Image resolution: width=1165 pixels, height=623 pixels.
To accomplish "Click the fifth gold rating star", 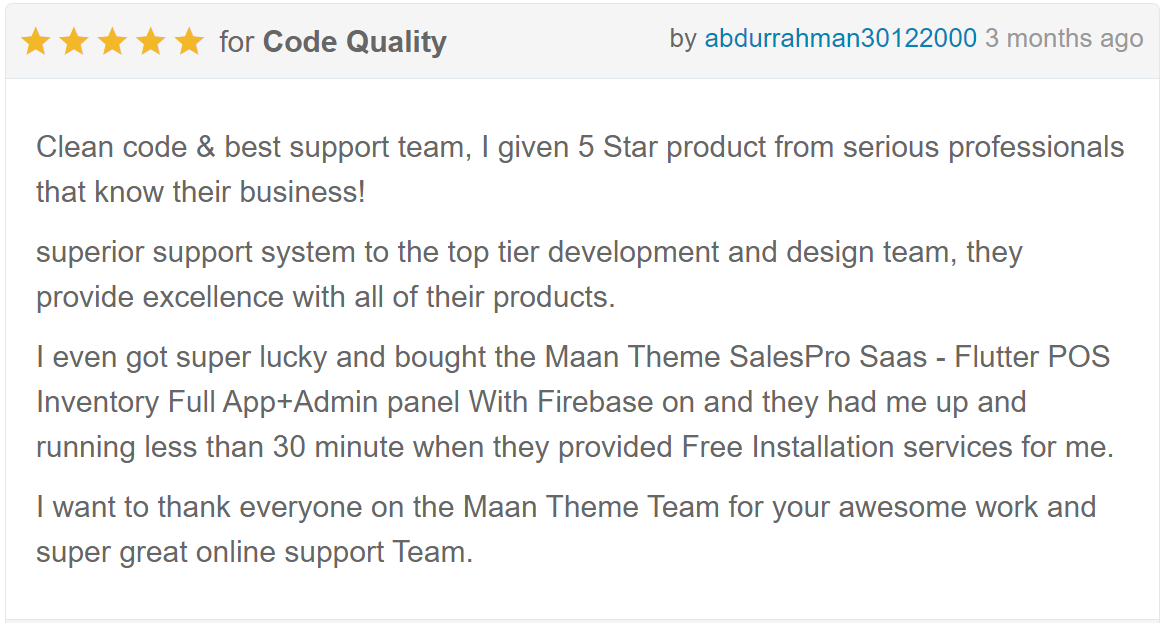I will point(189,42).
